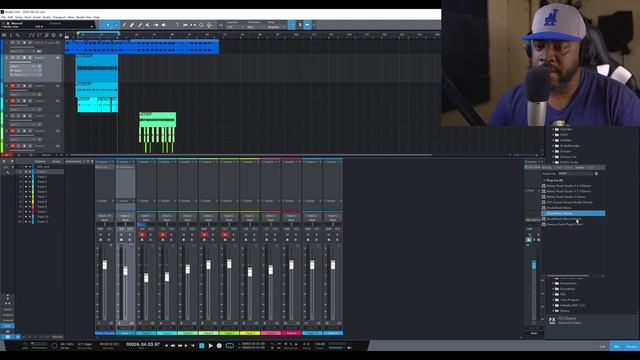
Task: Select the Paint tool in toolbar
Action: click(x=140, y=25)
